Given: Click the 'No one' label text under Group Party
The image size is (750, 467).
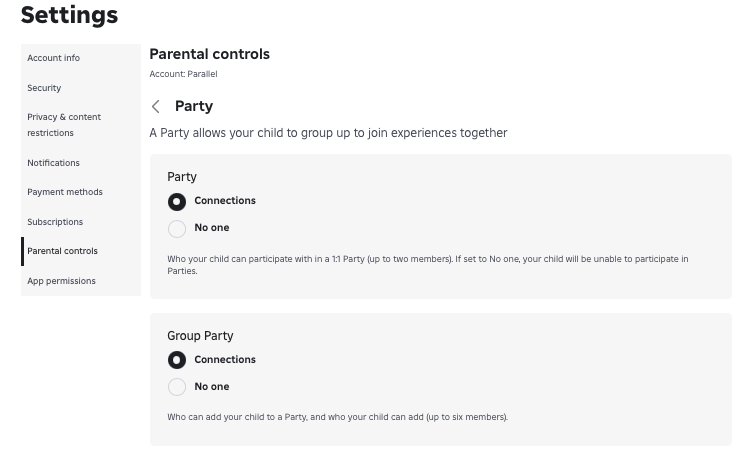Looking at the screenshot, I should (212, 387).
